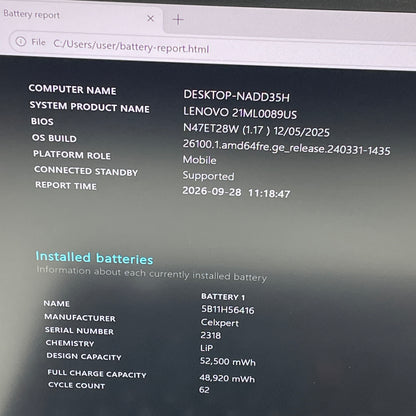Select the CHEMISTRY row label
This screenshot has width=416, height=416.
pyautogui.click(x=70, y=343)
